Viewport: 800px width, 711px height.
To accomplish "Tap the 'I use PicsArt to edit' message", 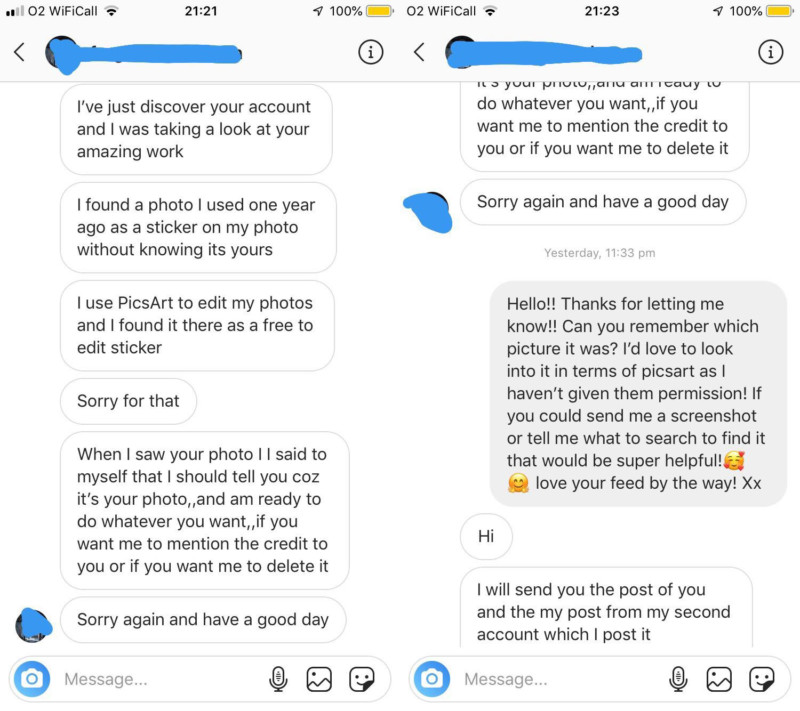I will (x=197, y=325).
